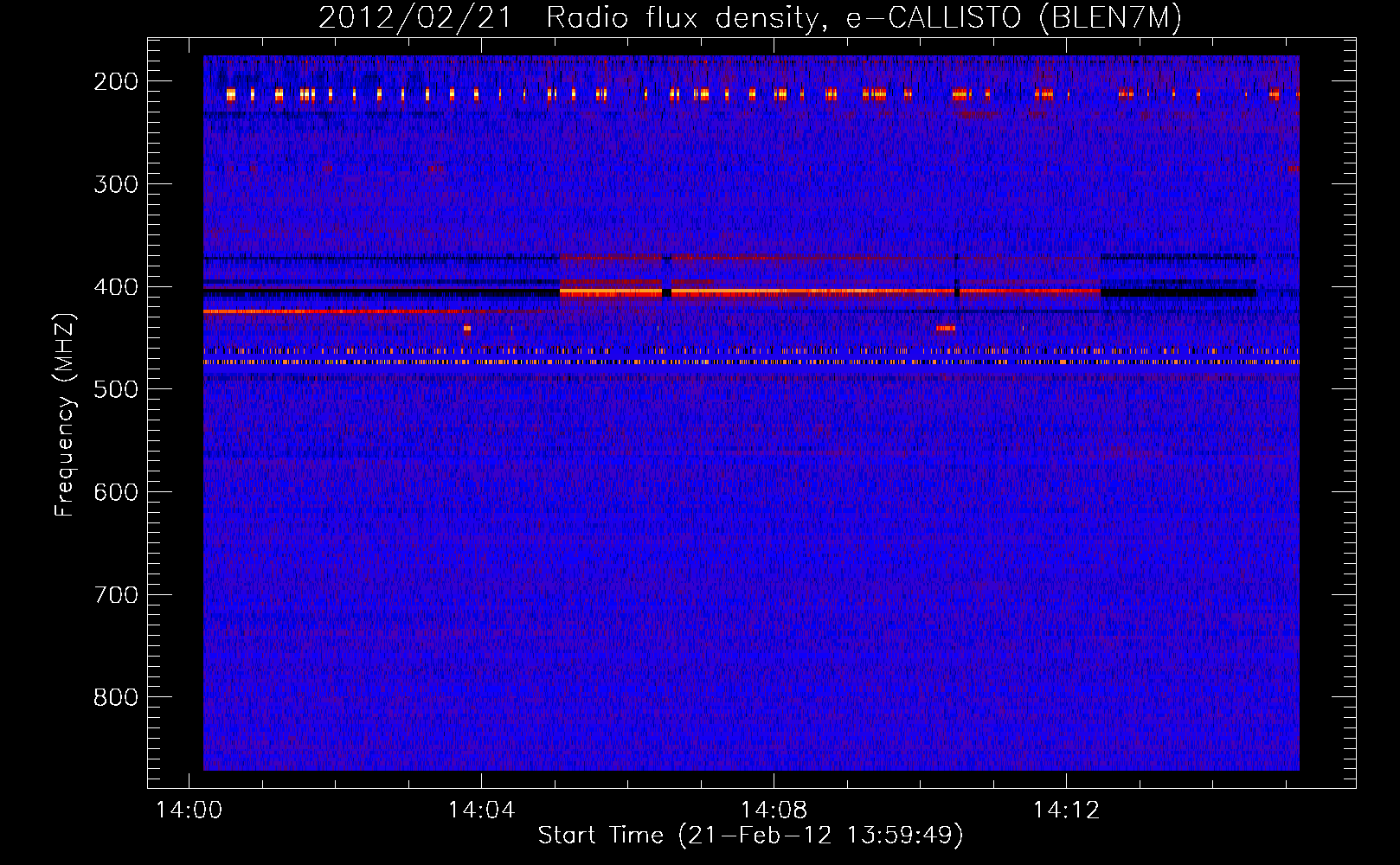Click the 400 frequency tick label
The width and height of the screenshot is (1400, 865).
[116, 287]
